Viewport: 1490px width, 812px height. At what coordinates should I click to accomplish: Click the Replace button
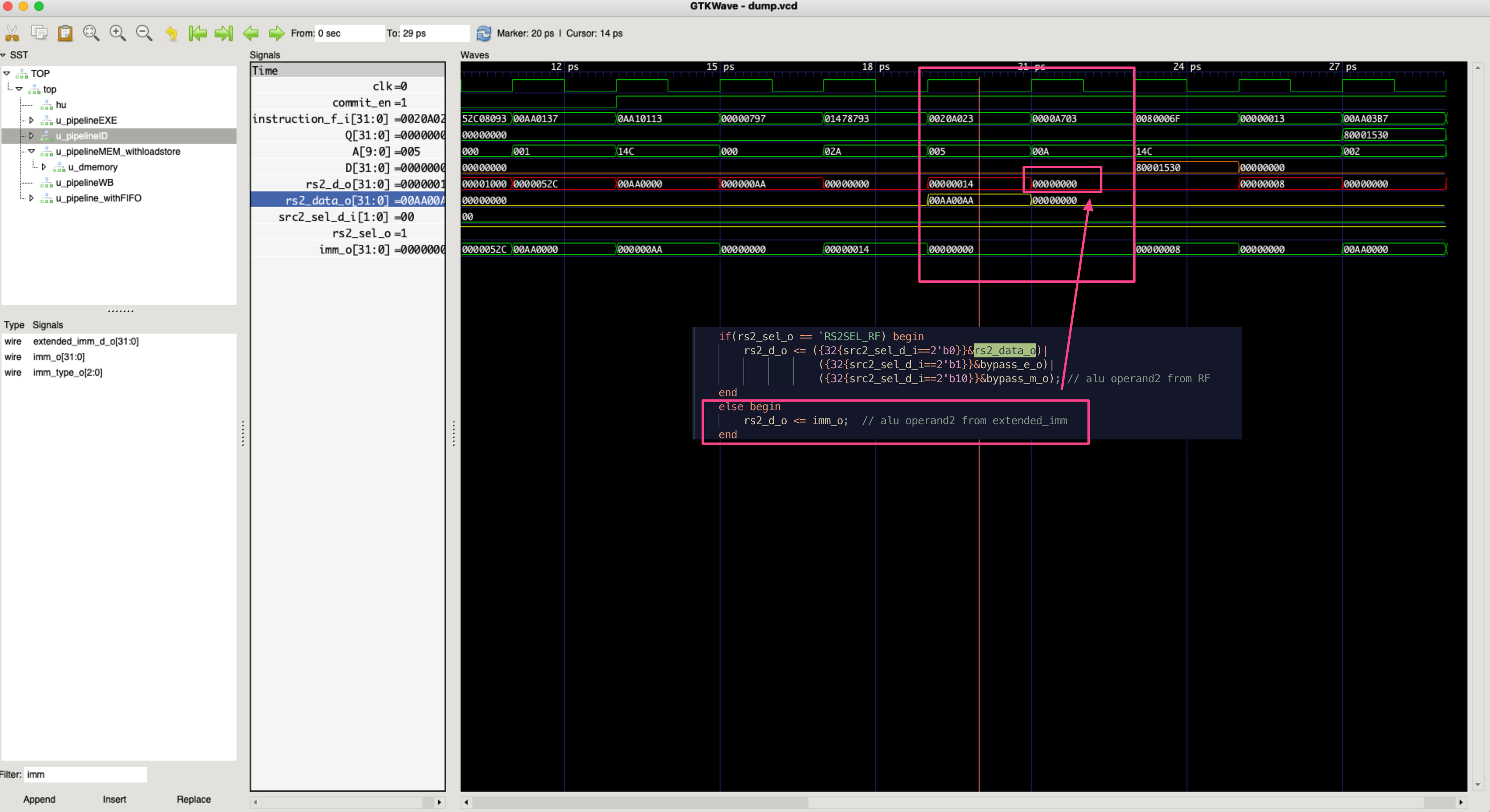pyautogui.click(x=194, y=799)
